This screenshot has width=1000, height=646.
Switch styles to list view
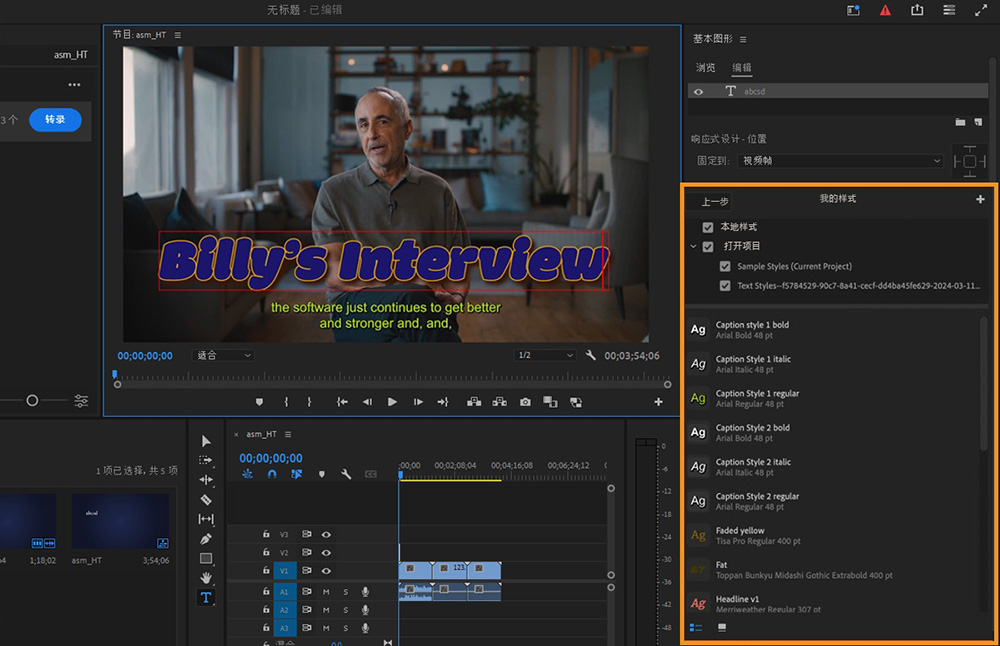pyautogui.click(x=696, y=628)
